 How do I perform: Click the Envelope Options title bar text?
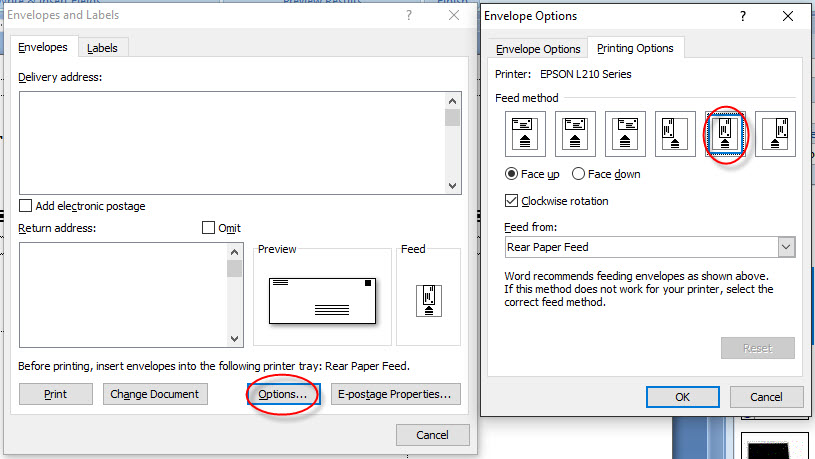pyautogui.click(x=530, y=16)
